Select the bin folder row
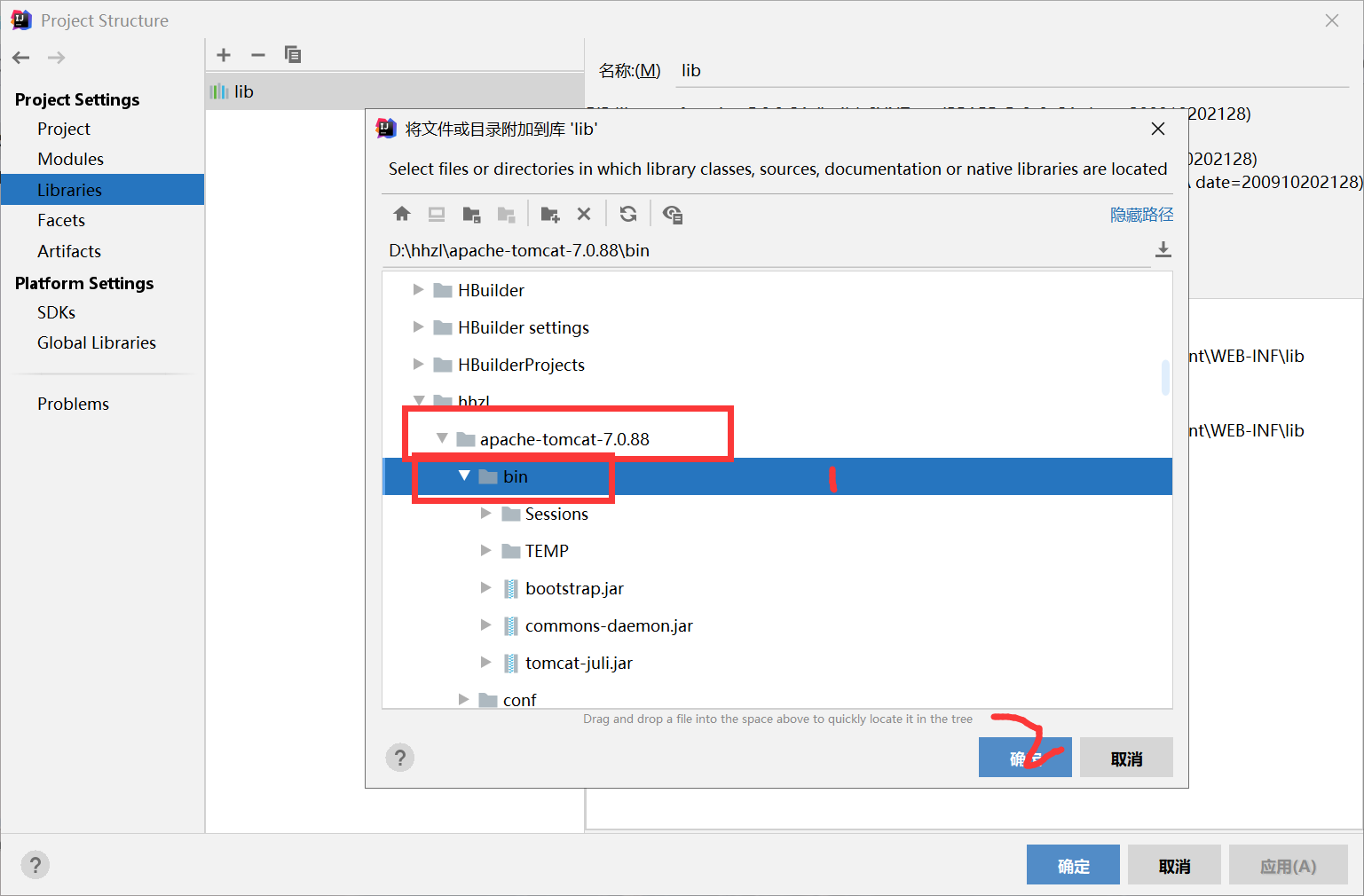This screenshot has height=896, width=1364. 777,476
